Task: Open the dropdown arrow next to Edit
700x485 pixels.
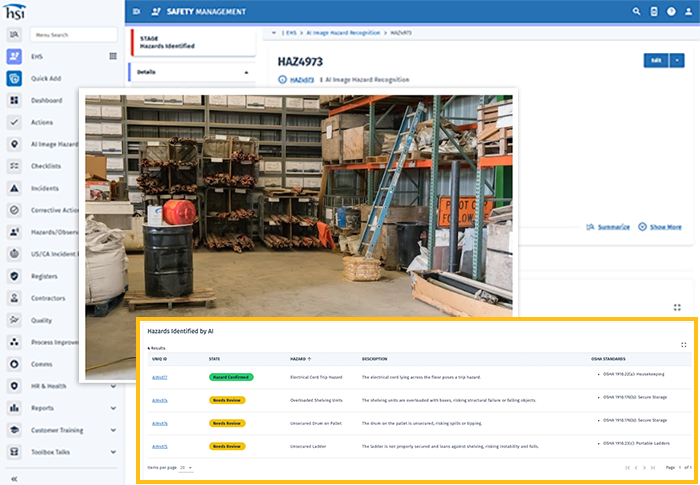Action: coord(677,60)
